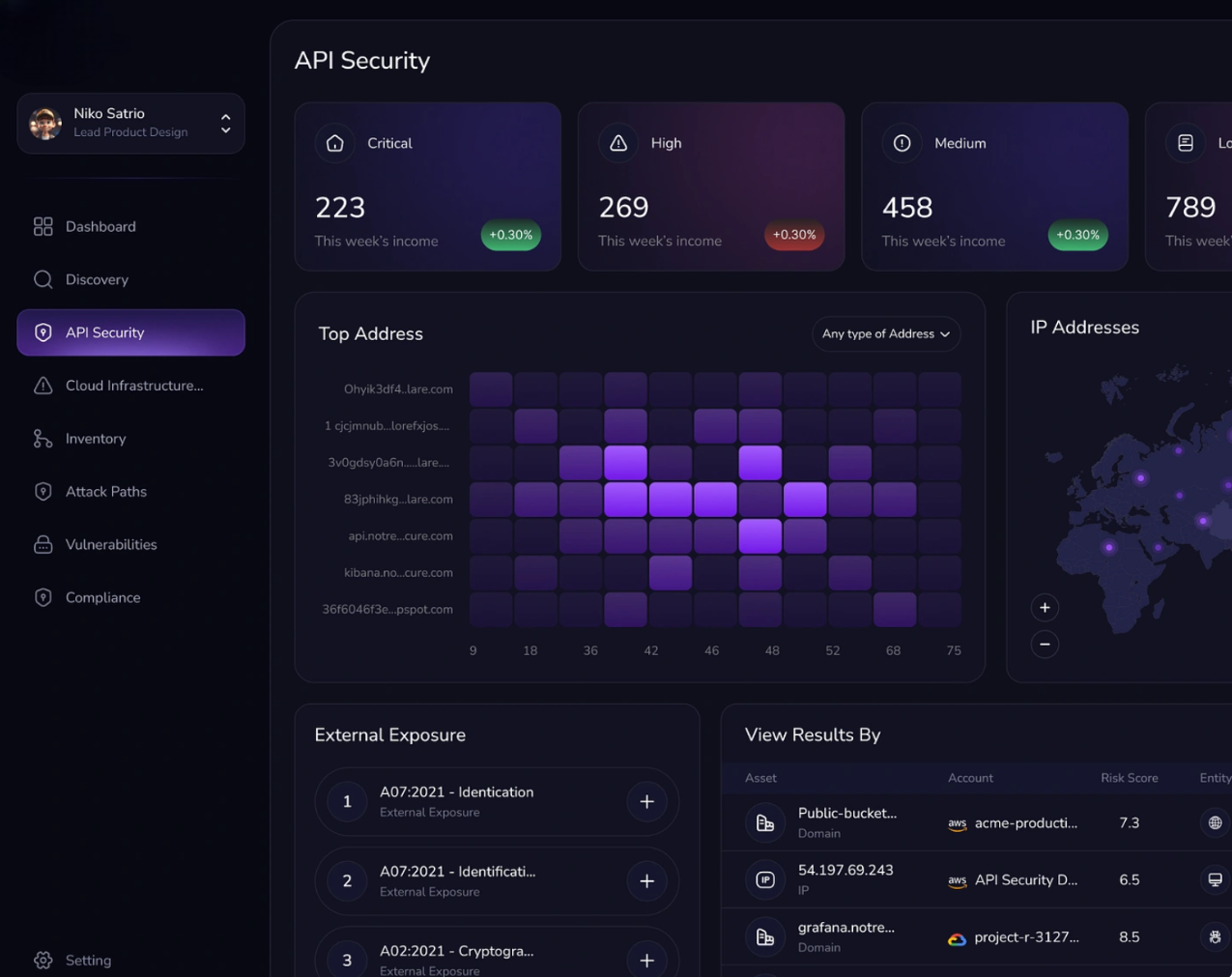Screen dimensions: 1232x977
Task: Click the Inventory branch icon
Action: 43,439
